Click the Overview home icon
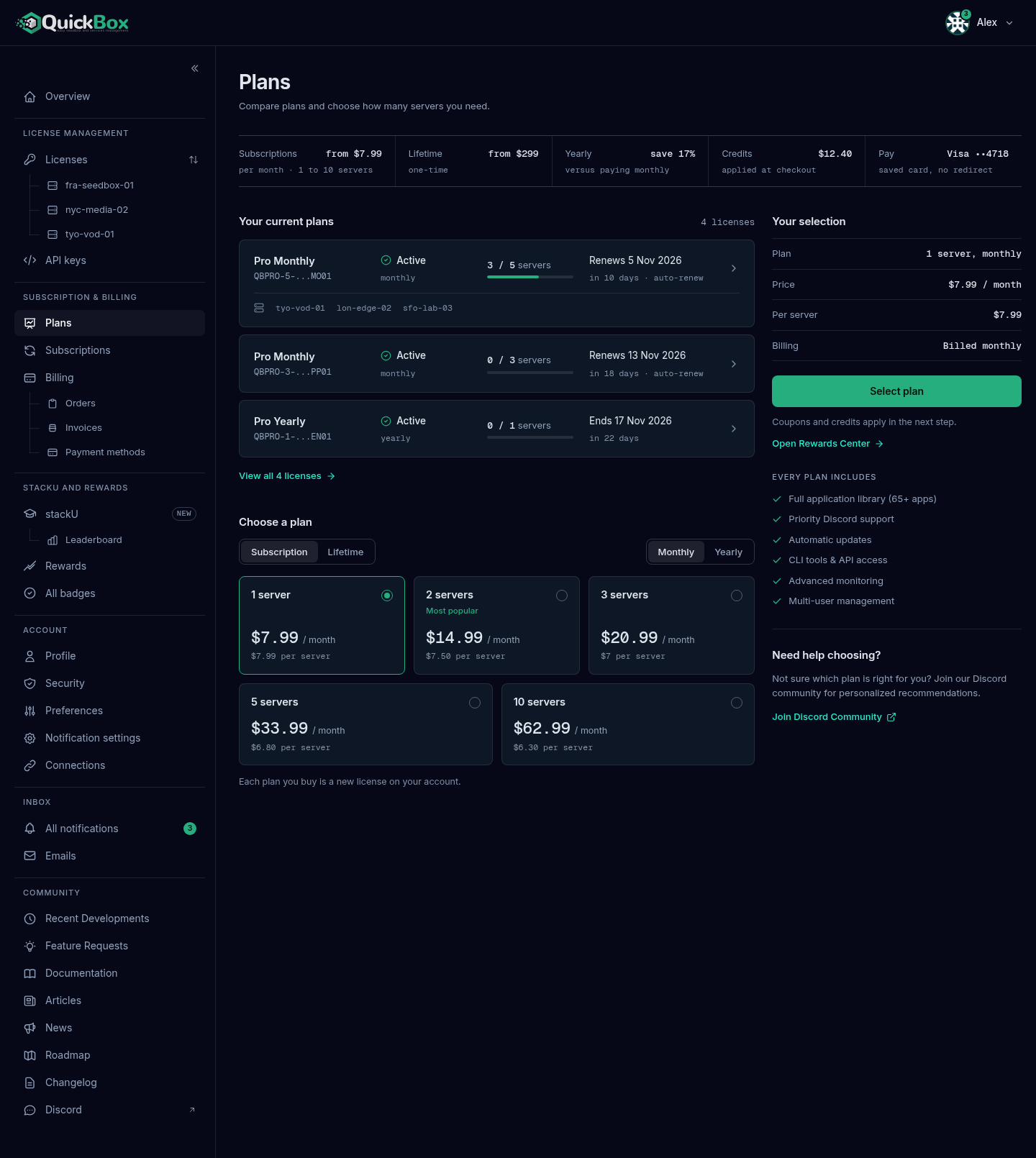Screen dimensions: 1036x1158 click(x=30, y=96)
